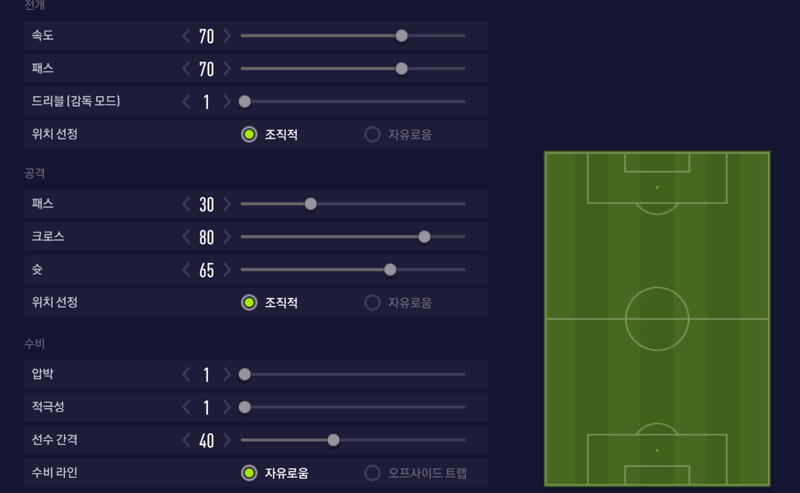Click the 슛 slider handle at 65
Screen dimensions: 800x493
click(x=390, y=269)
